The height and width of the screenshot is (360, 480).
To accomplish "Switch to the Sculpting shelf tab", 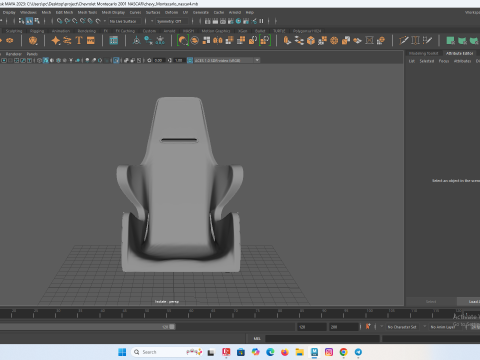I will coord(14,31).
